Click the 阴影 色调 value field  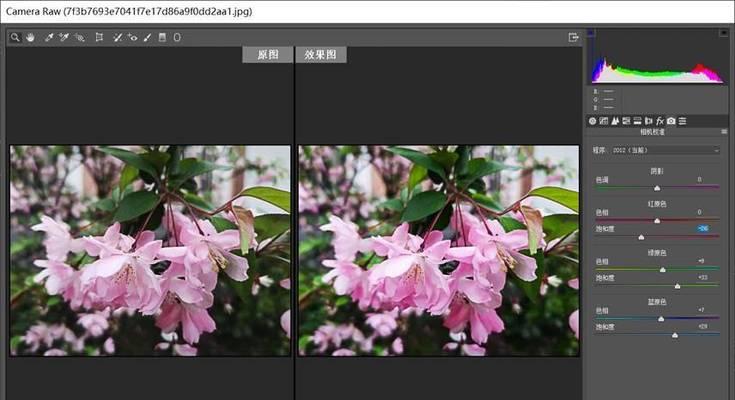[699, 180]
